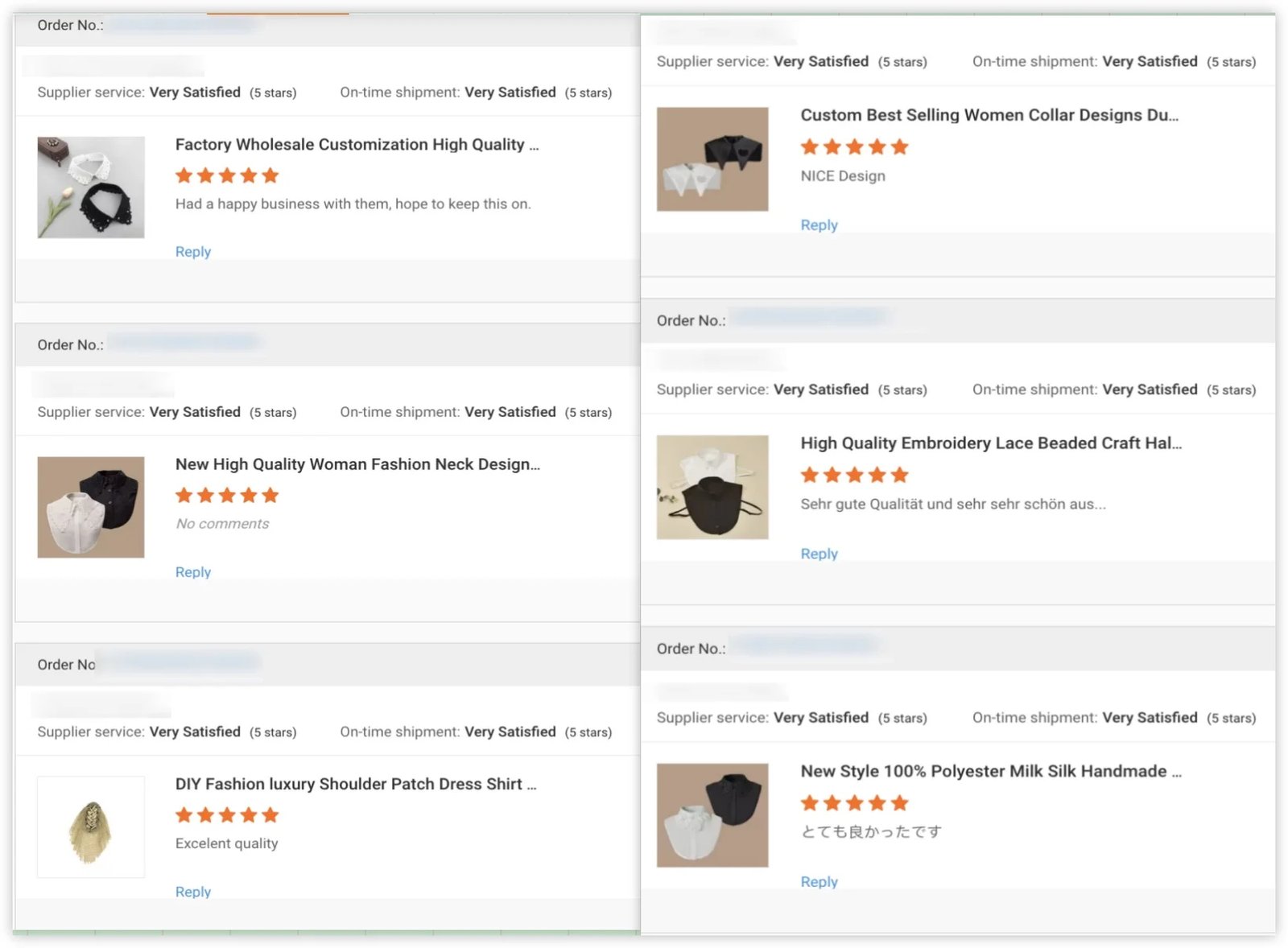Viewport: 1288px width, 948px height.
Task: Open 'Factory Wholesale Customization High Quality' product title
Action: coord(357,145)
